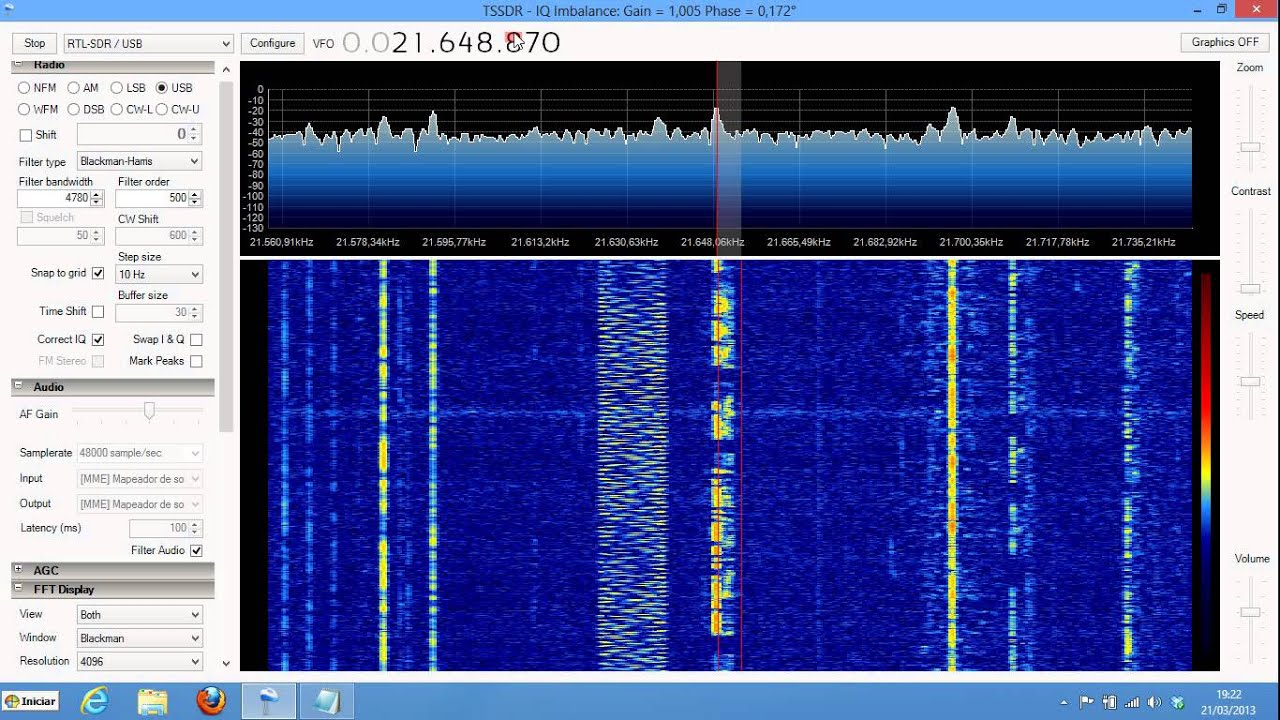Open the RTL-SDR / USB source dropdown

pyautogui.click(x=148, y=44)
